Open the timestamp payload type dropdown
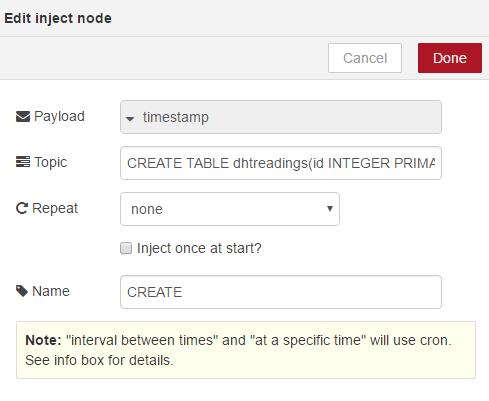Image resolution: width=489 pixels, height=401 pixels. 281,117
